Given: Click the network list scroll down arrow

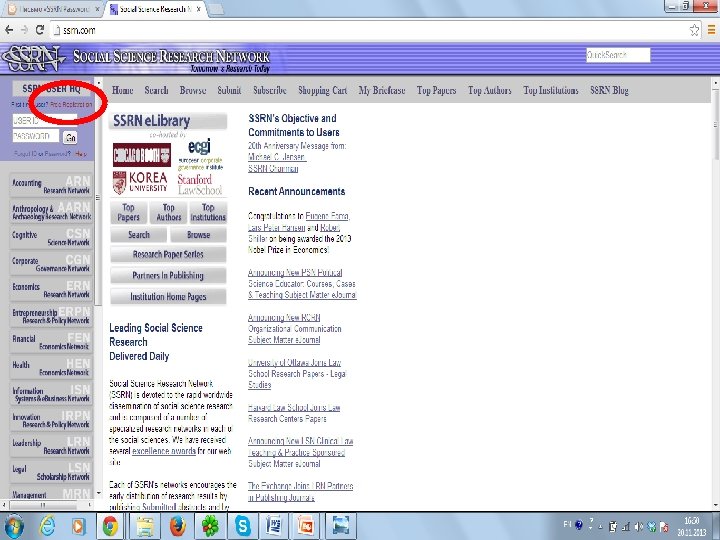Looking at the screenshot, I should [98, 493].
